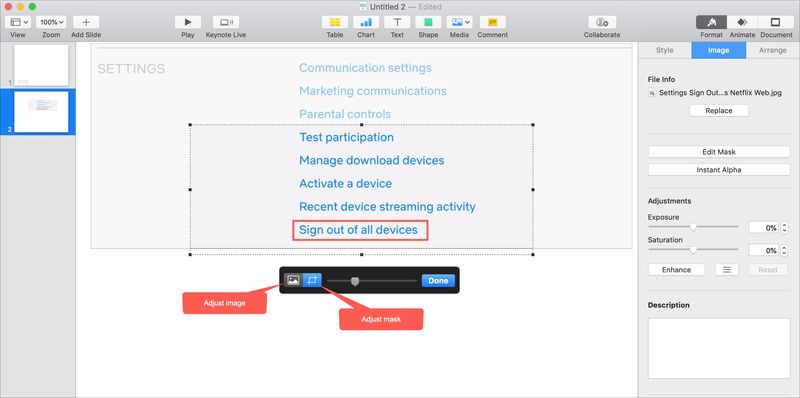The image size is (800, 398).
Task: Click the Saturation value stepper arrows
Action: click(x=784, y=251)
